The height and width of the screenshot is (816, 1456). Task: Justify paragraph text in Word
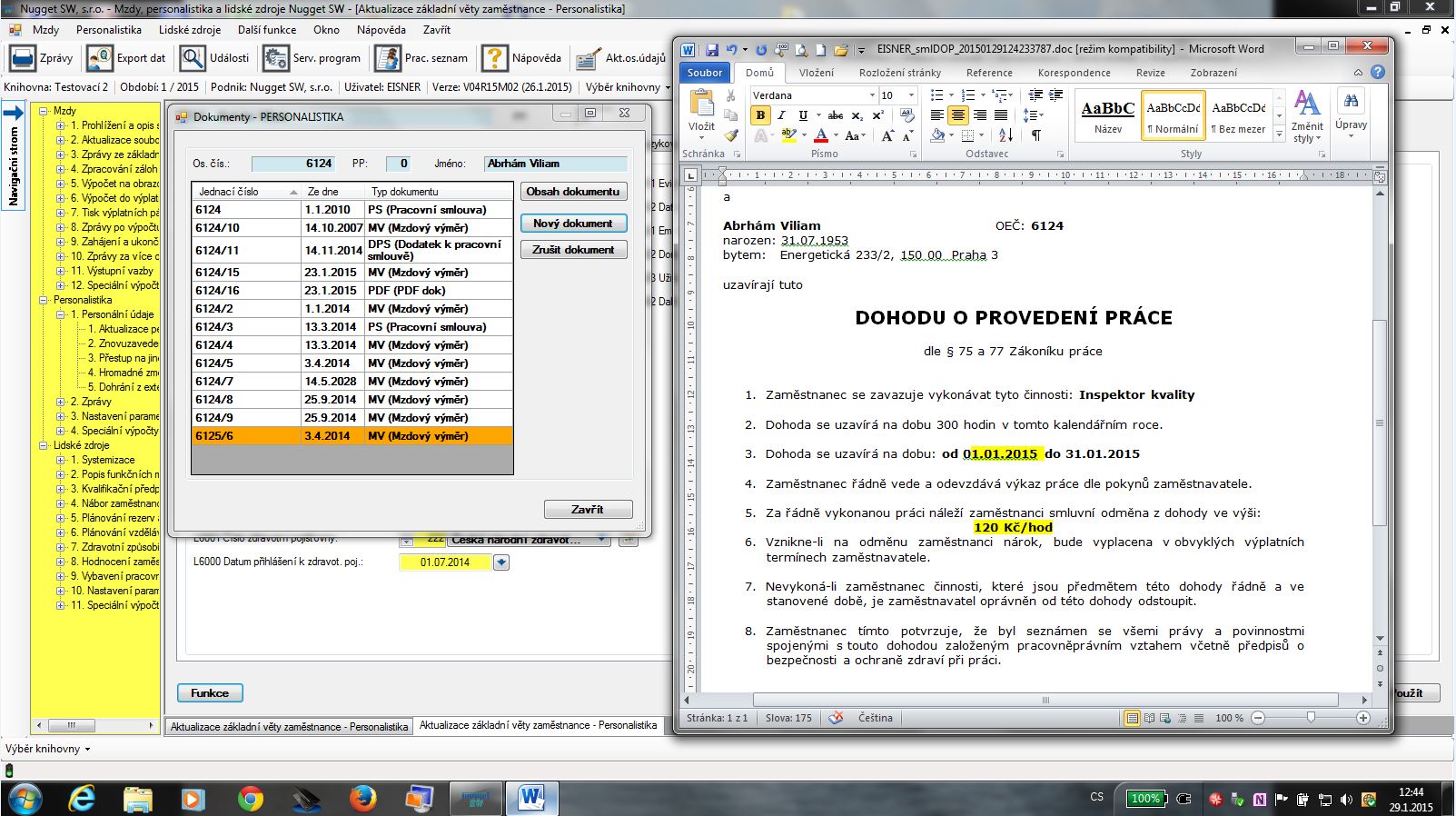point(1000,115)
